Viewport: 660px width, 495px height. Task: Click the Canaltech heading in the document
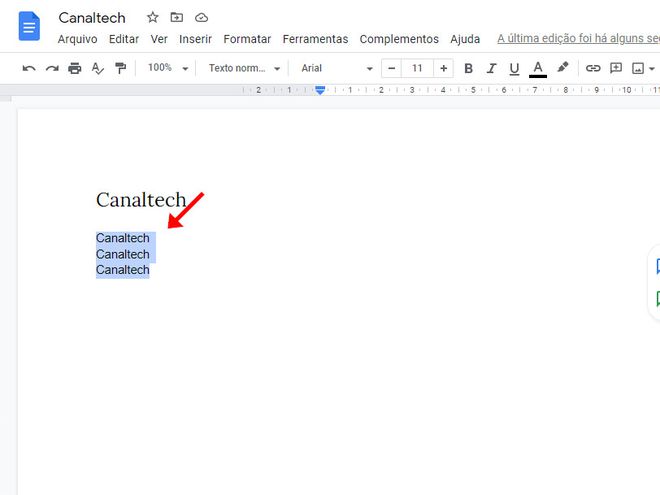pos(141,200)
